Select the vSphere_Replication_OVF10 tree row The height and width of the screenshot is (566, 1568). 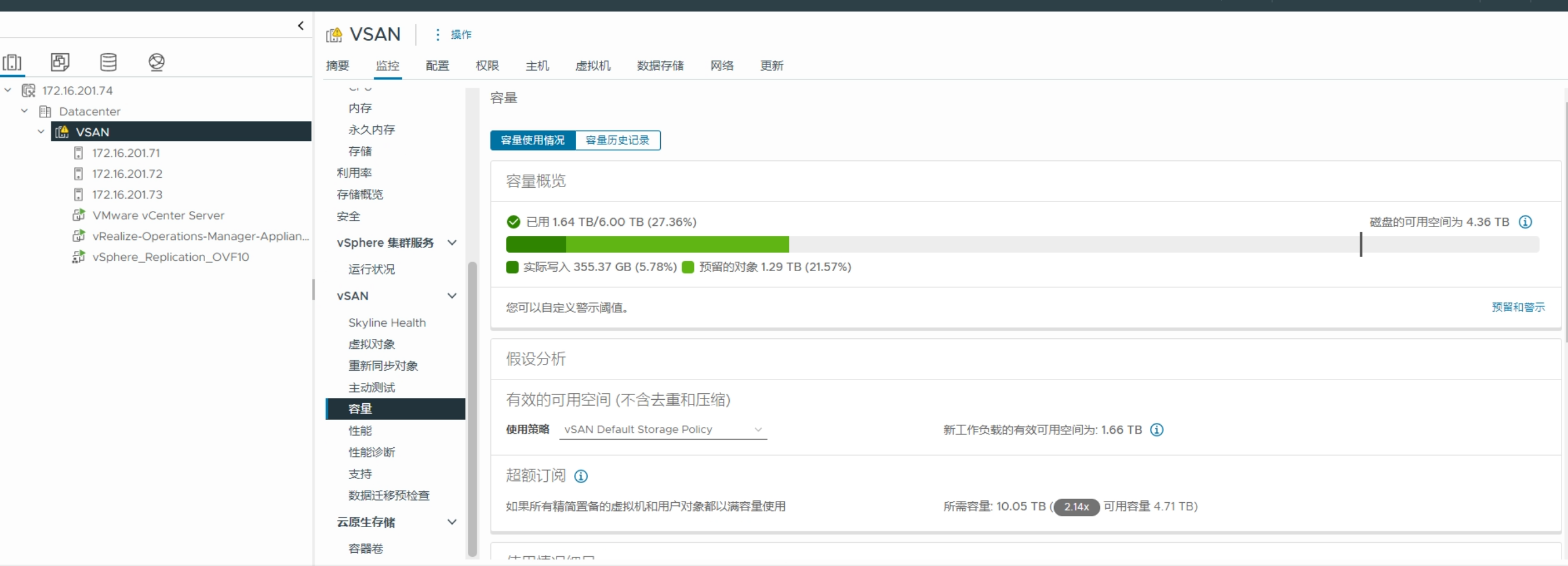[x=170, y=257]
